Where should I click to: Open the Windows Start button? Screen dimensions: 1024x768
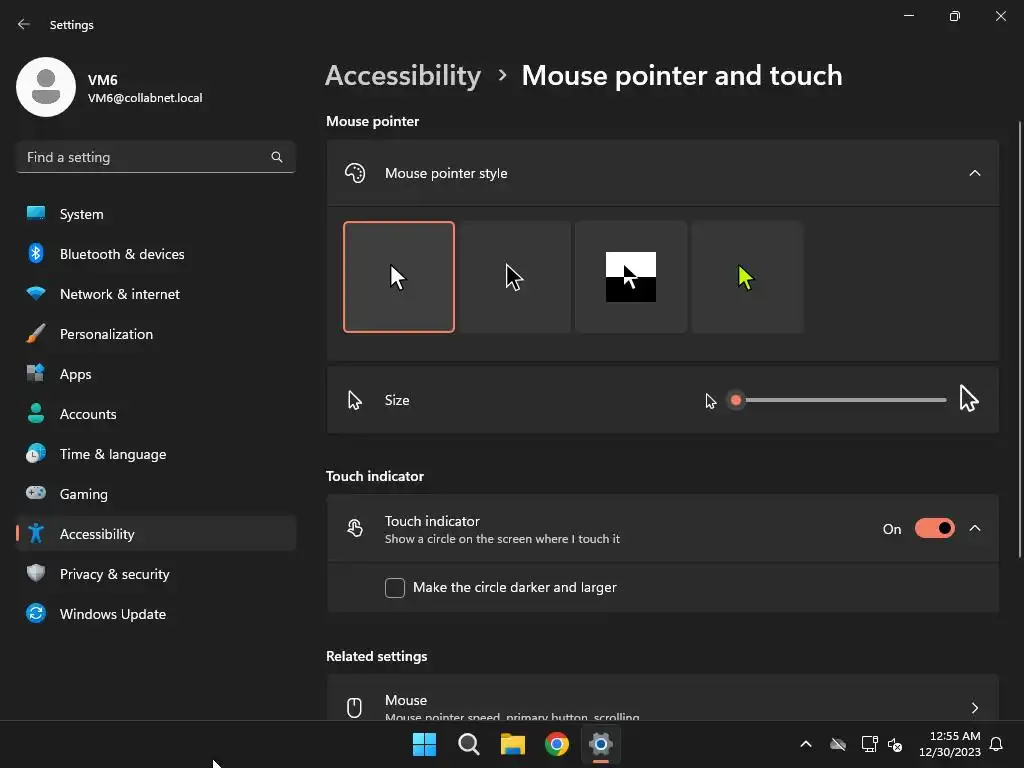(x=424, y=744)
